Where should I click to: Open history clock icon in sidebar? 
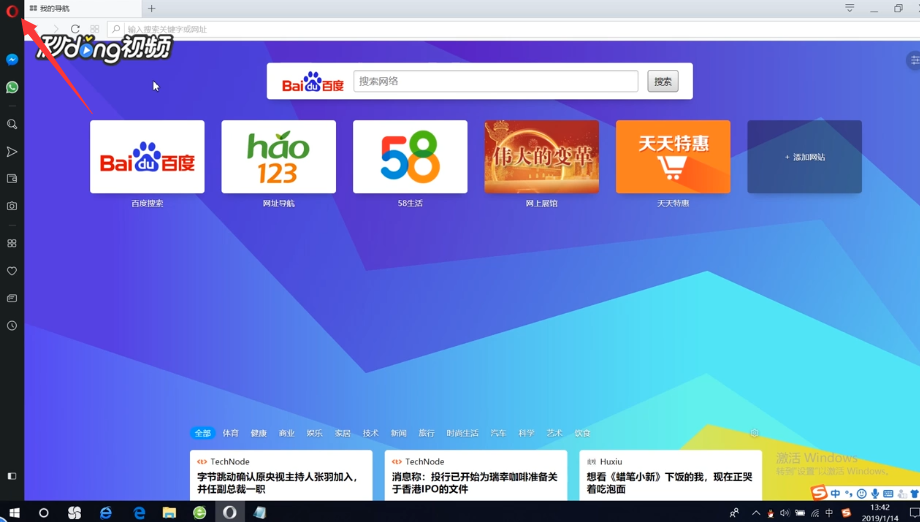click(x=12, y=326)
